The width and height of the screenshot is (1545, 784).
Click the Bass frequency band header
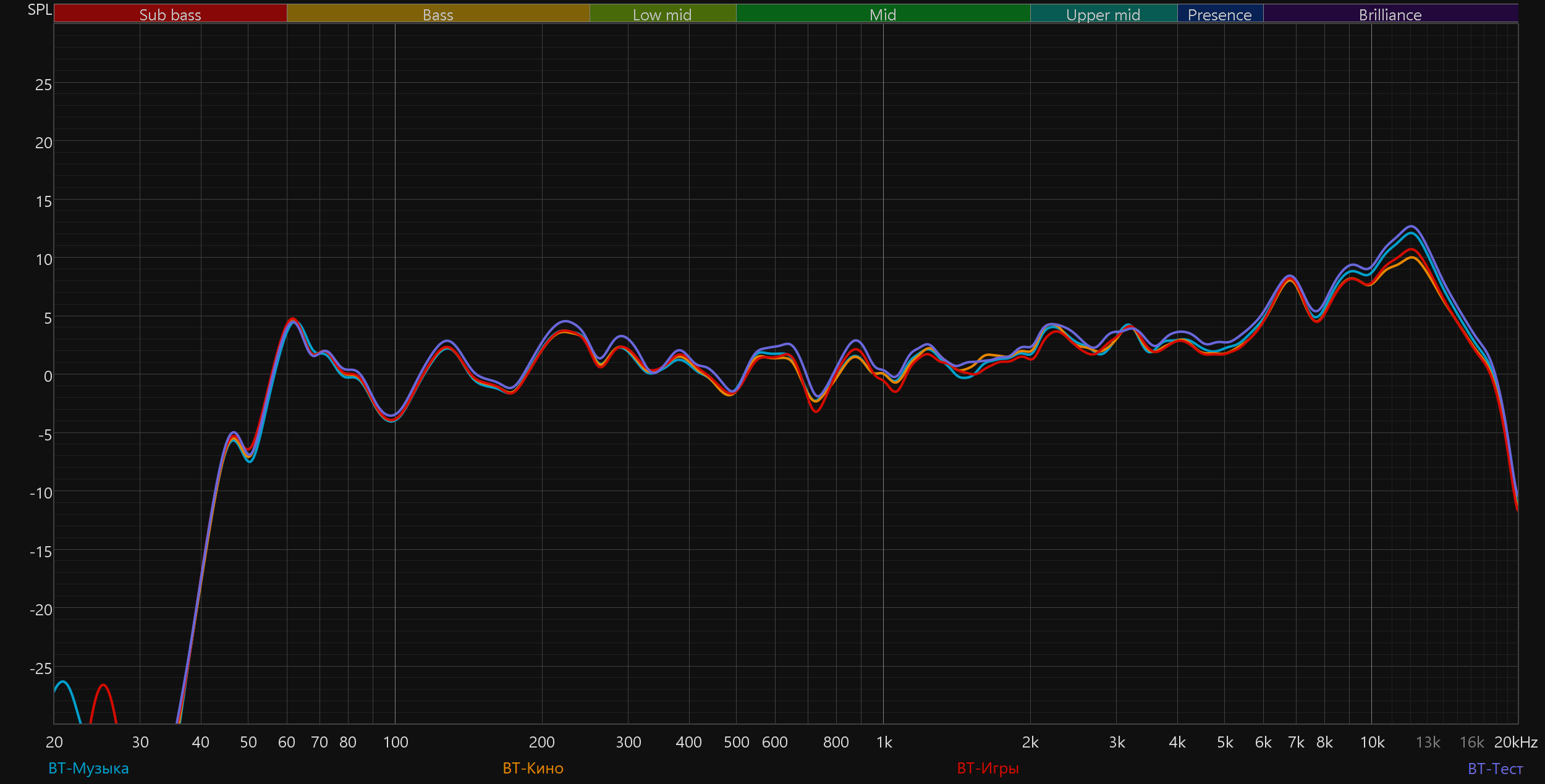click(438, 14)
